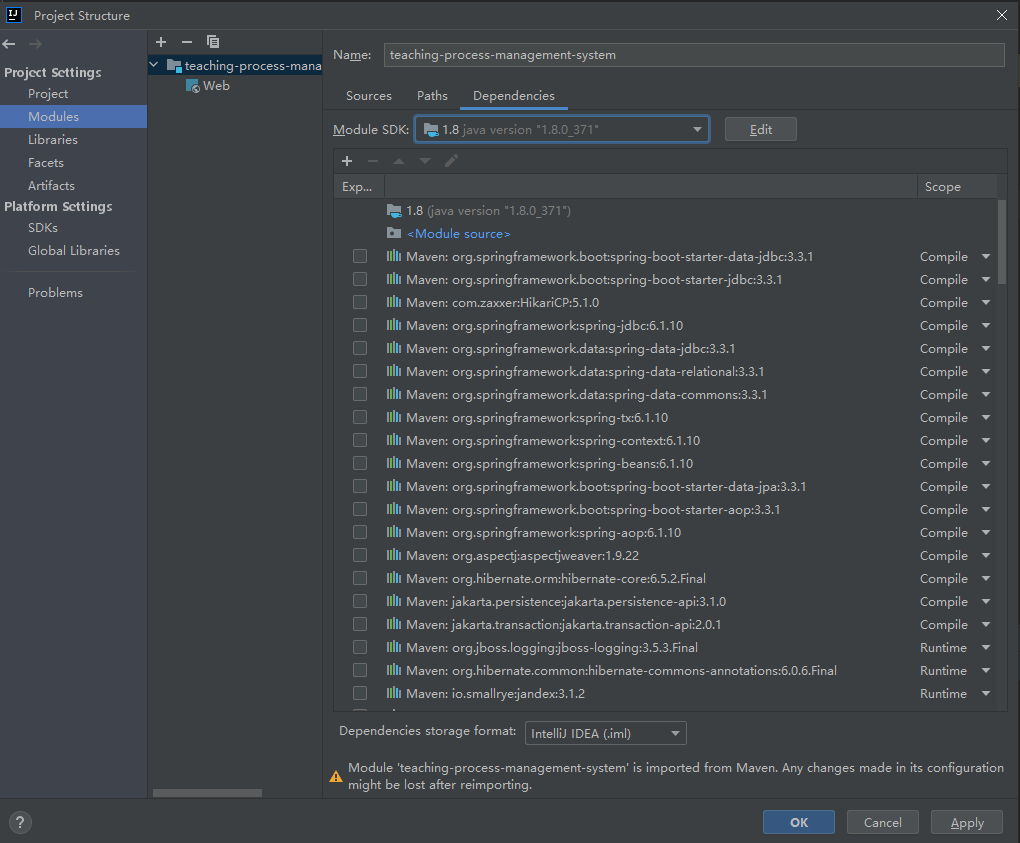Click the Cancel button

pyautogui.click(x=883, y=822)
